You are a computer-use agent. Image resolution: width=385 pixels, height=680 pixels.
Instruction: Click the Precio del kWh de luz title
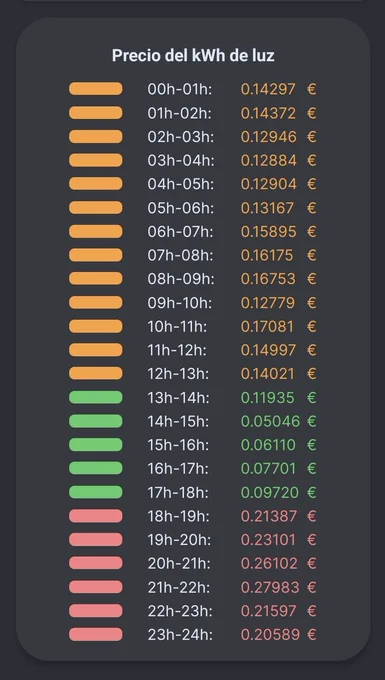[x=193, y=56]
